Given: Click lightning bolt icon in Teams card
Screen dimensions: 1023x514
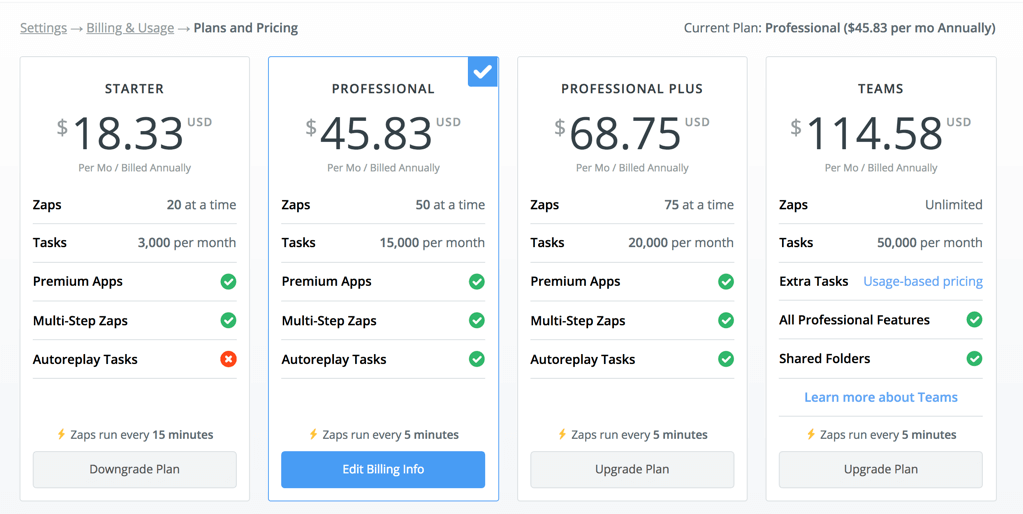Looking at the screenshot, I should click(x=811, y=434).
